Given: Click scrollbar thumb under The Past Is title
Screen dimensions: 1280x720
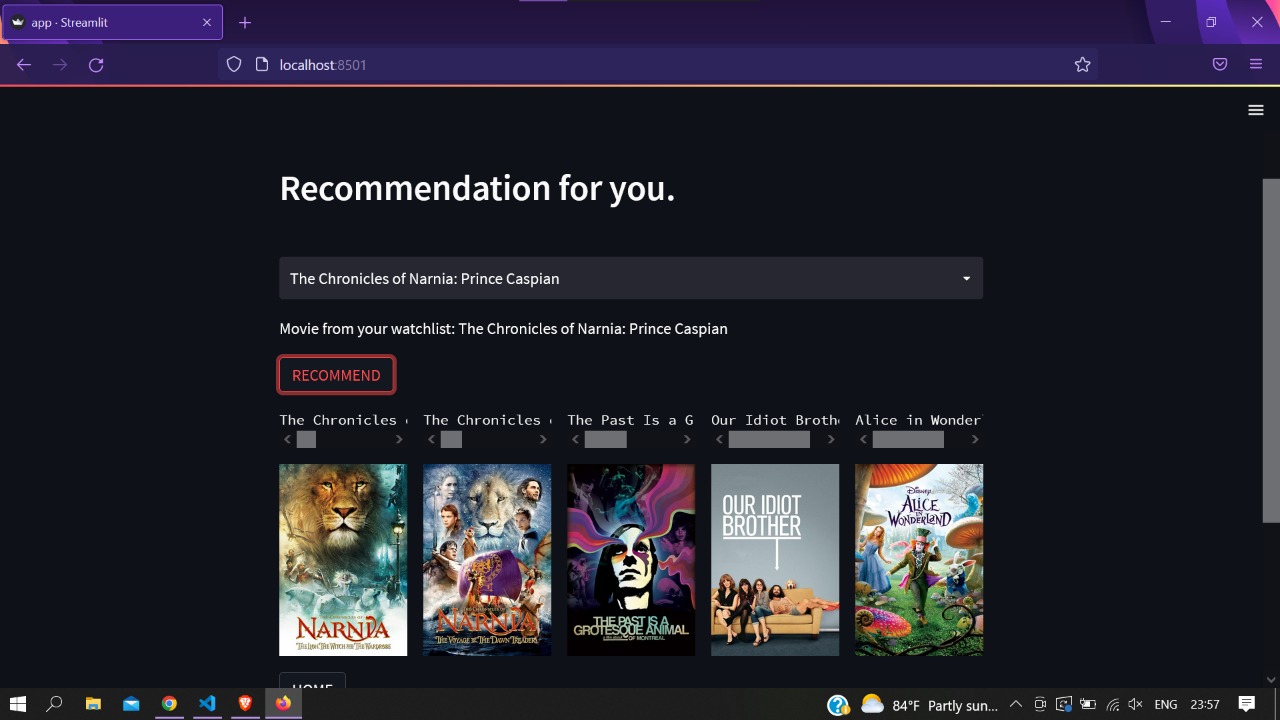Looking at the screenshot, I should (x=605, y=439).
